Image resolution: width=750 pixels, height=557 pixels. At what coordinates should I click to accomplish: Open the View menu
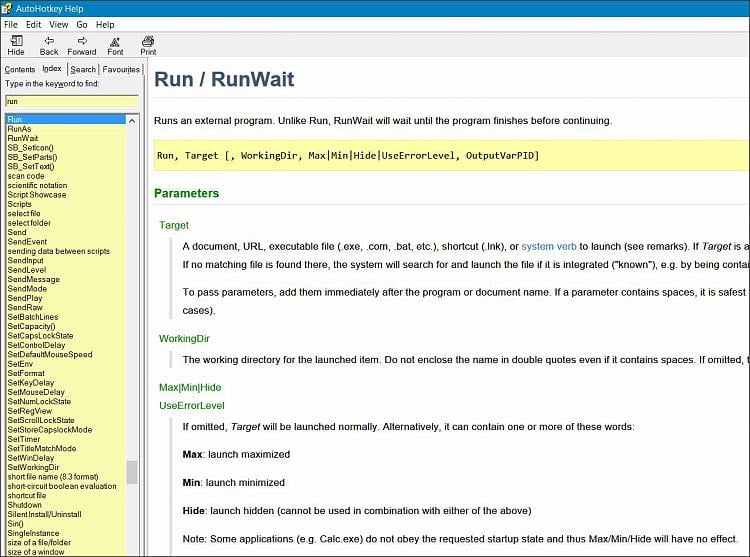(58, 24)
